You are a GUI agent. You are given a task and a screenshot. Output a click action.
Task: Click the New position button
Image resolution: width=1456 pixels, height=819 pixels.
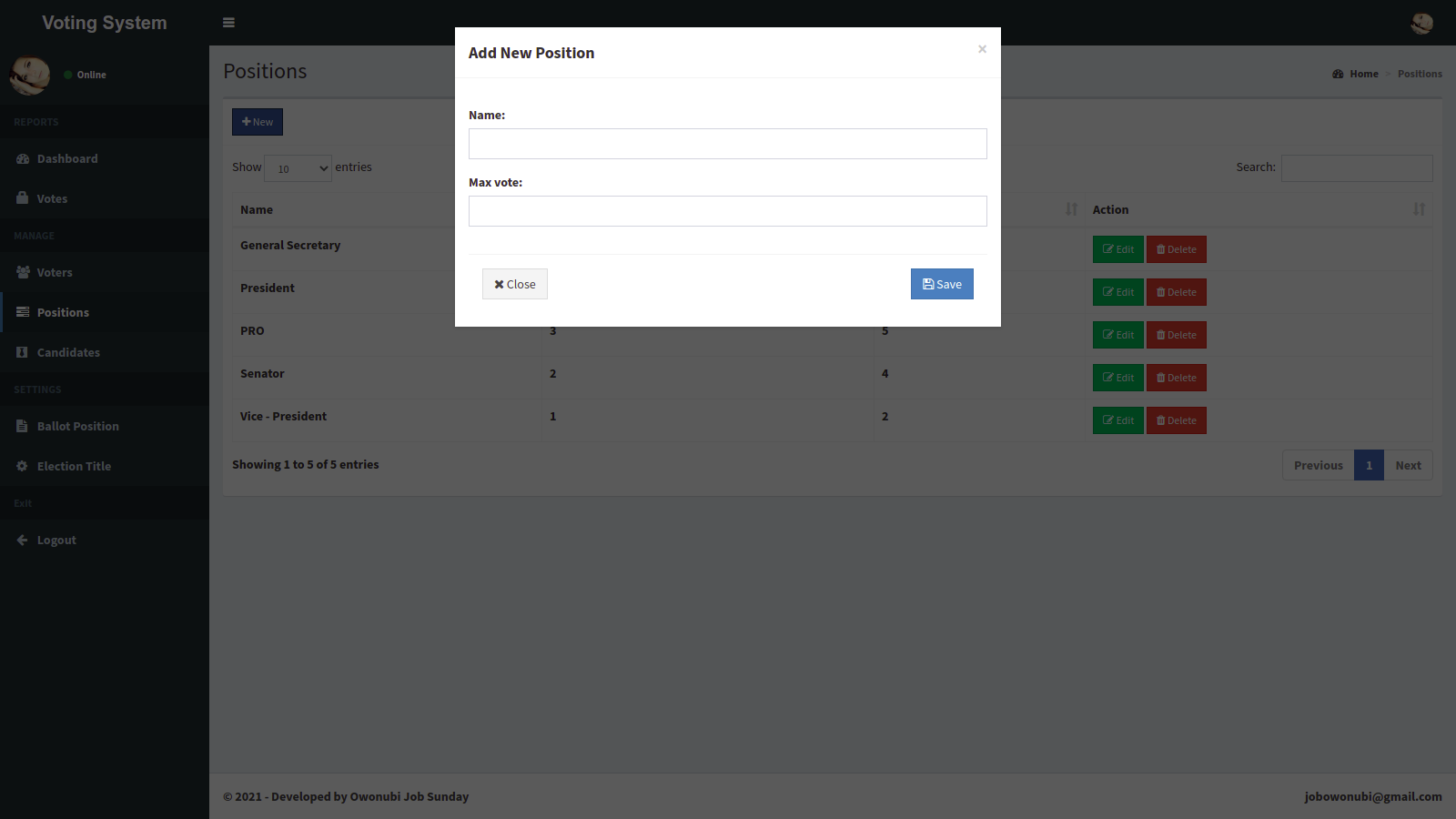258,122
